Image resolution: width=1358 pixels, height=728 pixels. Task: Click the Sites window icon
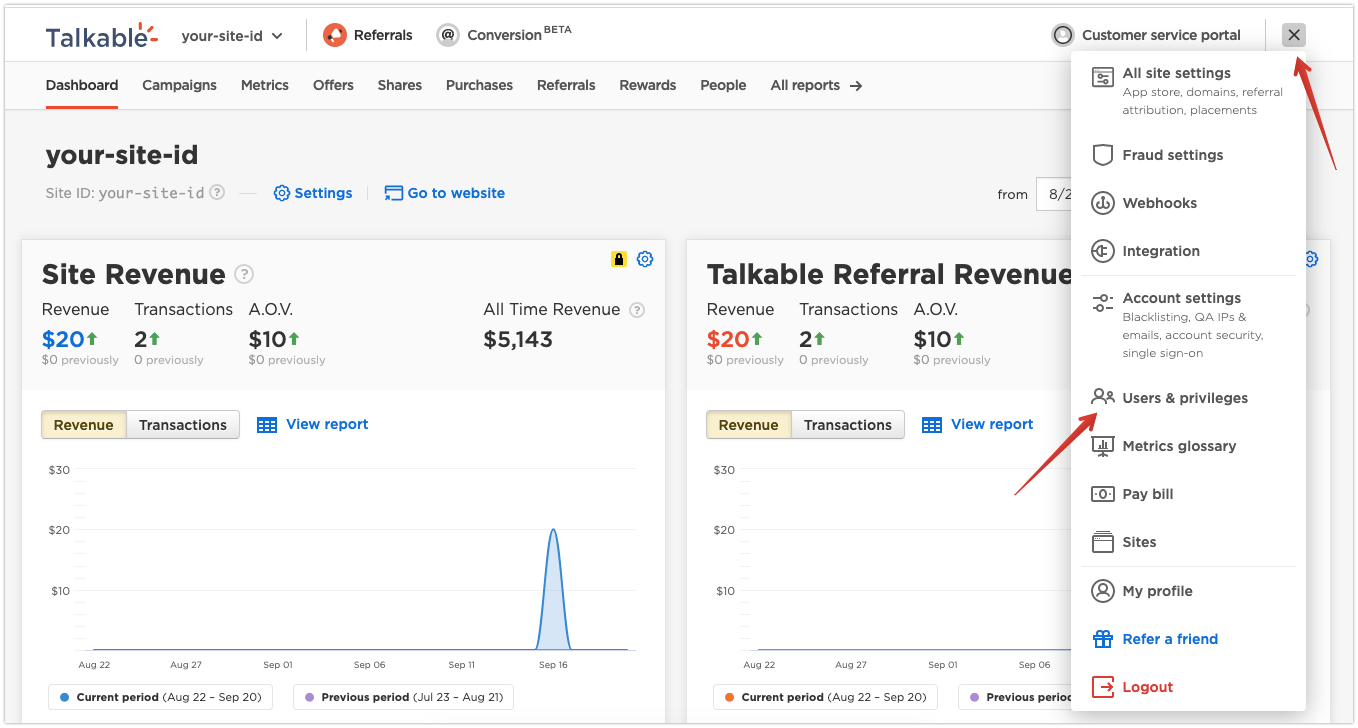coord(1102,542)
